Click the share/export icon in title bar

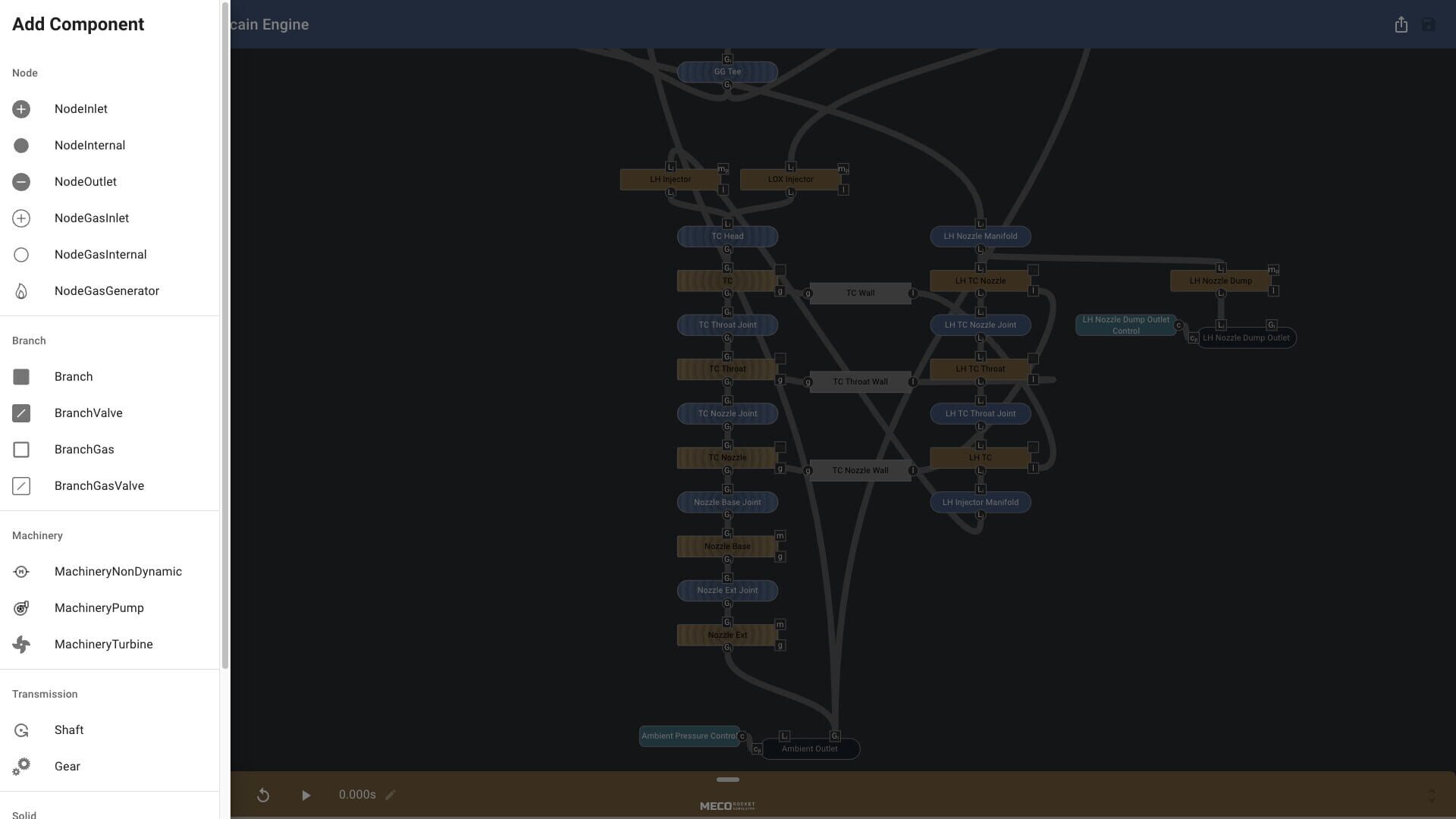(1401, 24)
